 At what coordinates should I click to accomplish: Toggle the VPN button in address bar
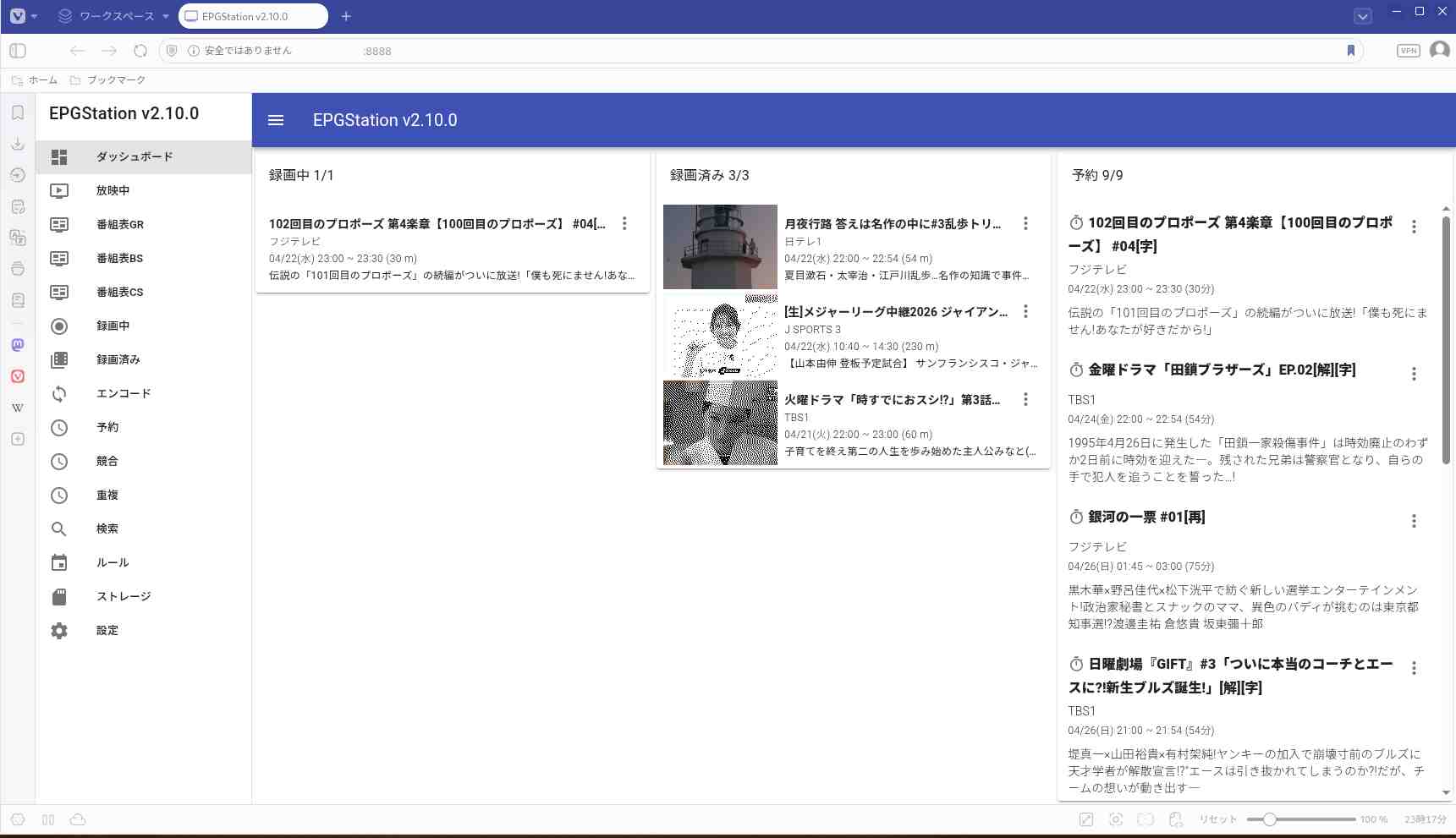click(x=1408, y=51)
